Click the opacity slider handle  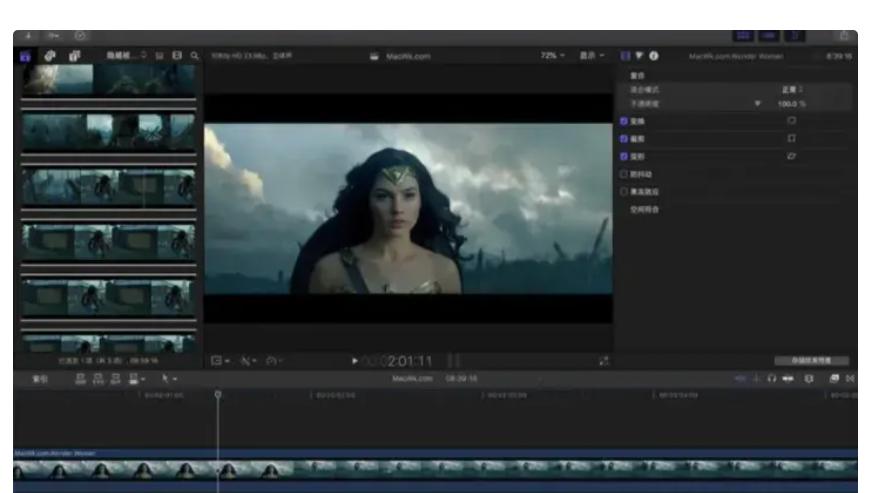coord(758,103)
